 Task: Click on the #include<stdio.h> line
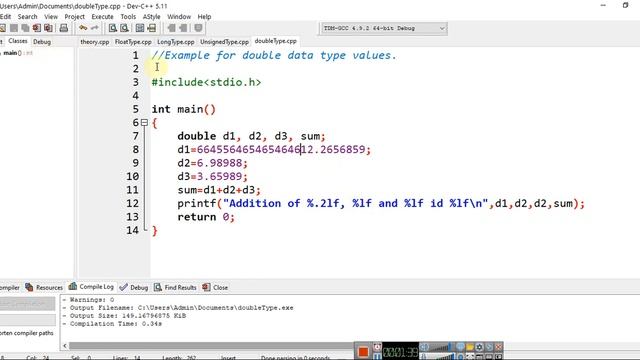pyautogui.click(x=207, y=82)
